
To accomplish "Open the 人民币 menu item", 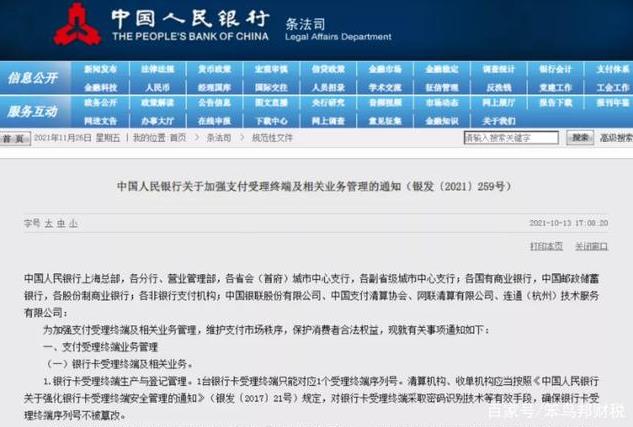I will (x=157, y=88).
